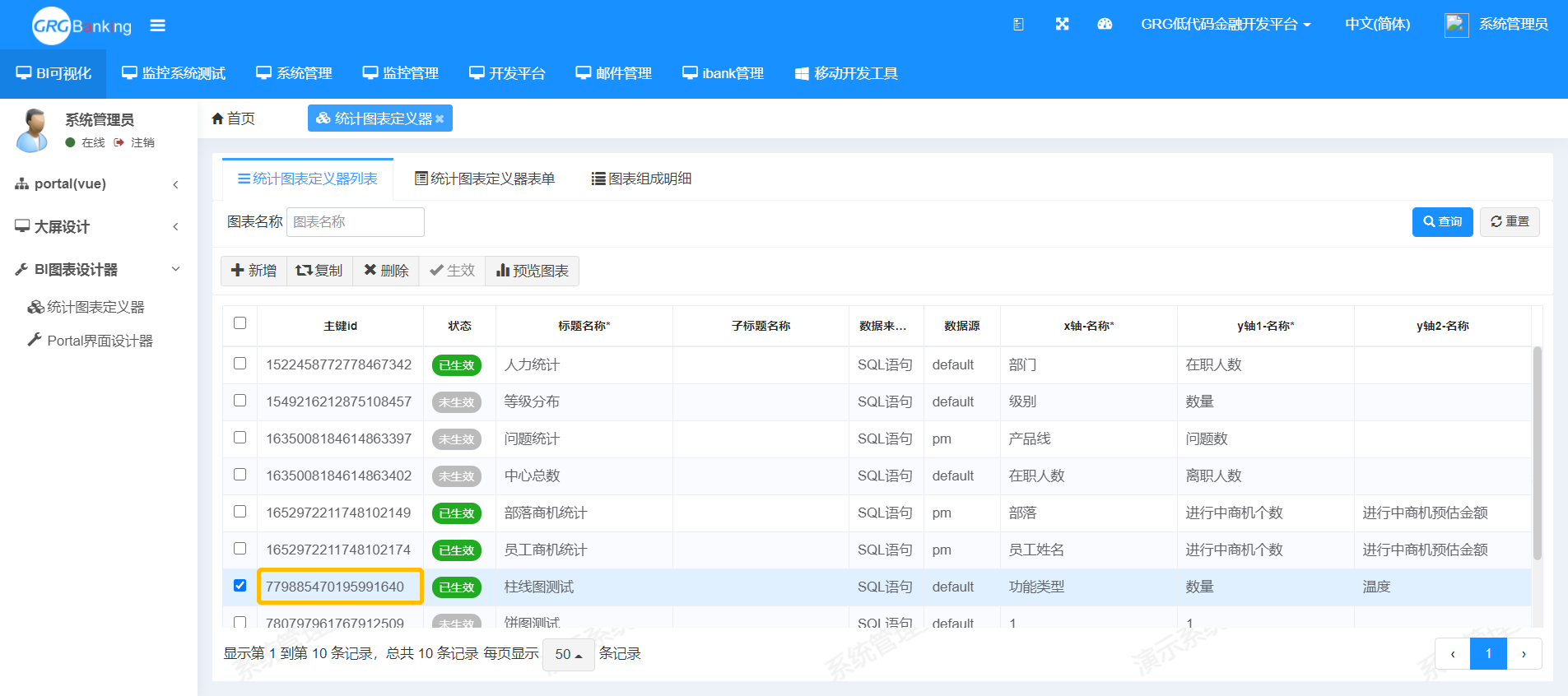Click the 注销 logout link
Viewport: 1568px width, 696px height.
click(135, 142)
